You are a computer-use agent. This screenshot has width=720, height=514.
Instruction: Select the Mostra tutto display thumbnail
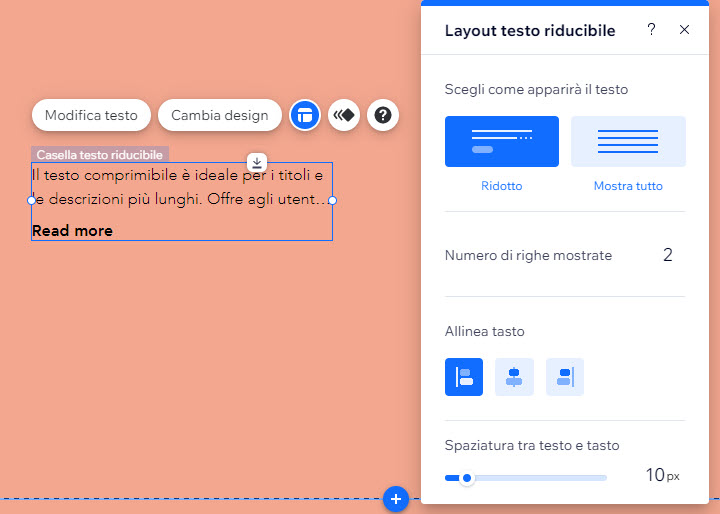(628, 141)
